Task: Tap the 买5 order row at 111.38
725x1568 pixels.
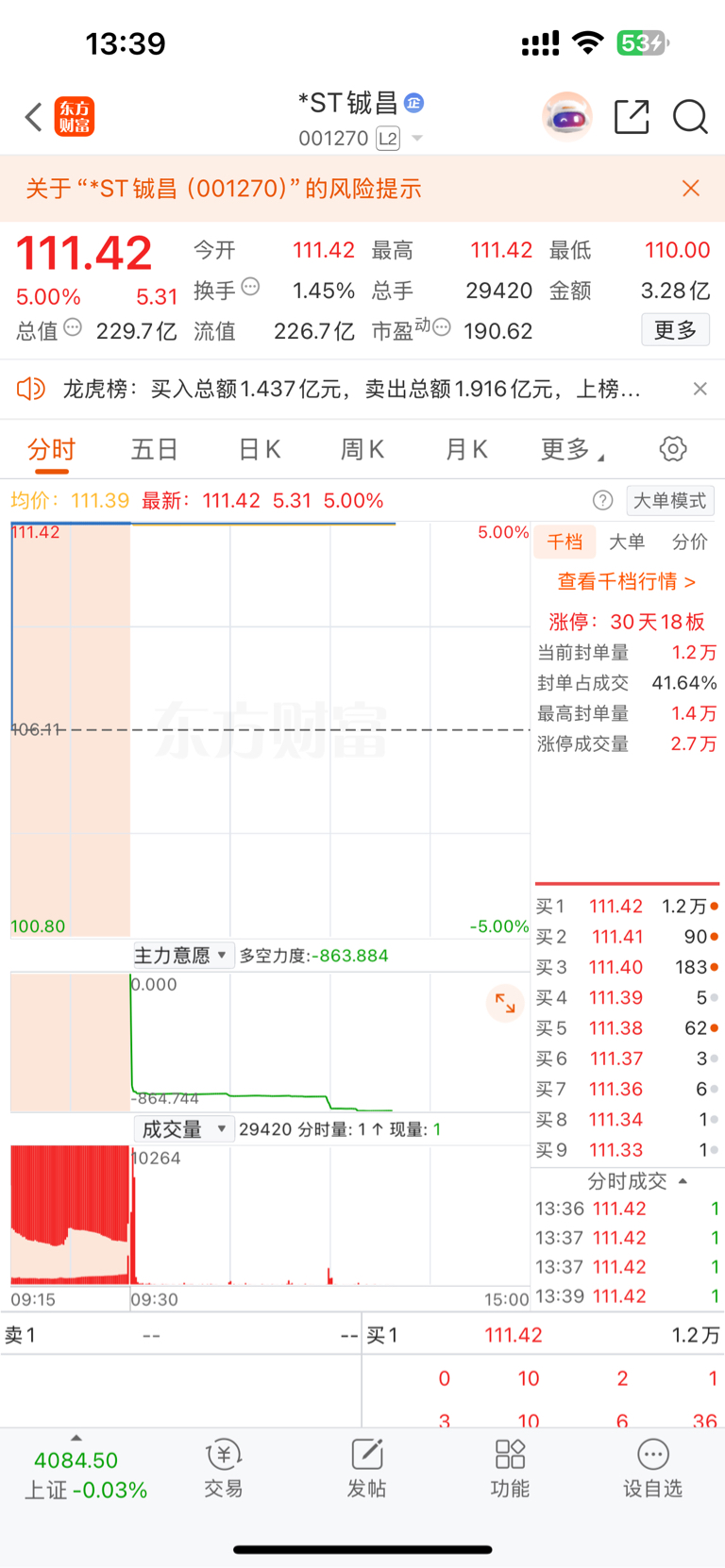Action: click(627, 1028)
